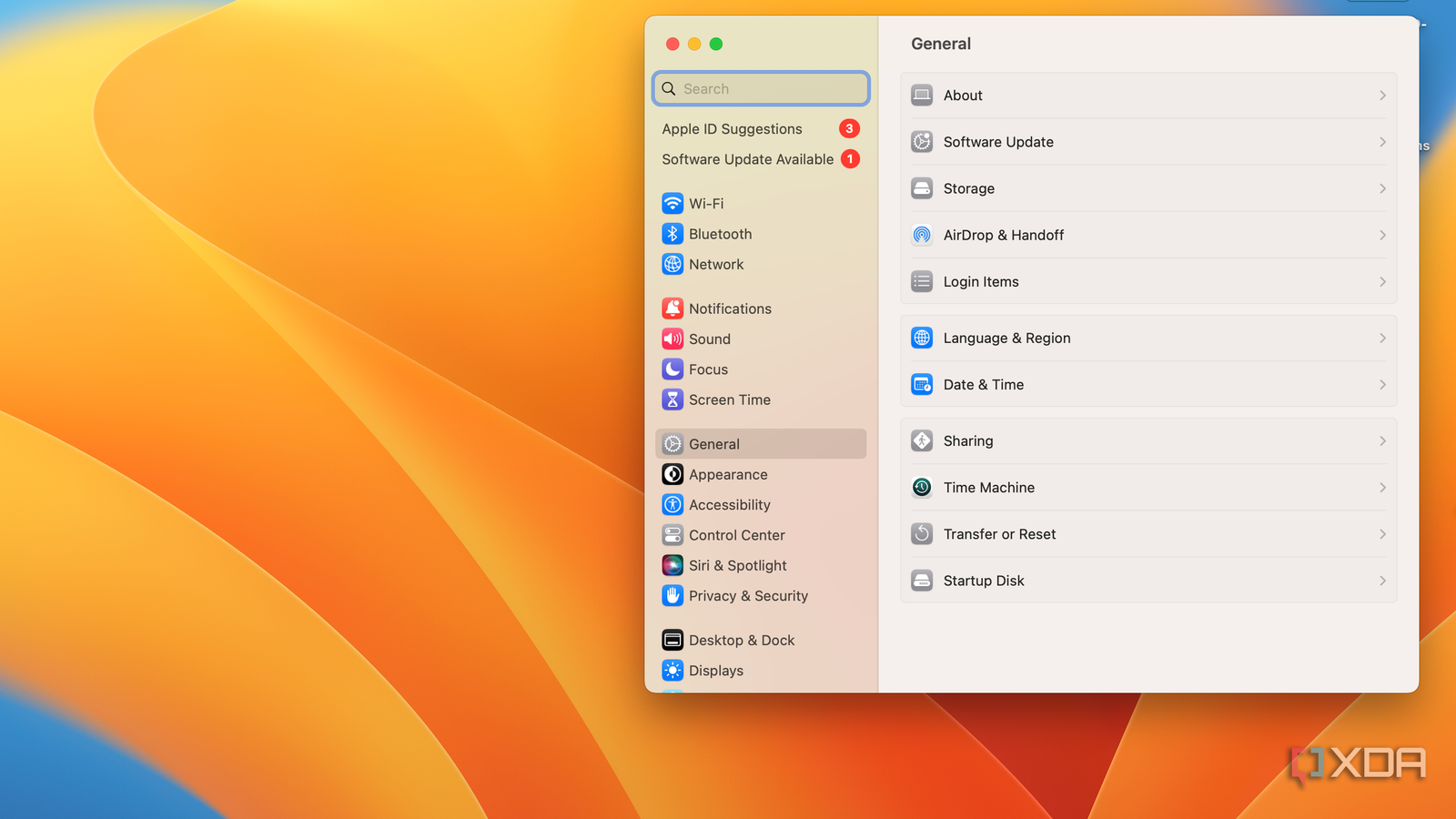Expand the Login Items row chevron

1382,282
